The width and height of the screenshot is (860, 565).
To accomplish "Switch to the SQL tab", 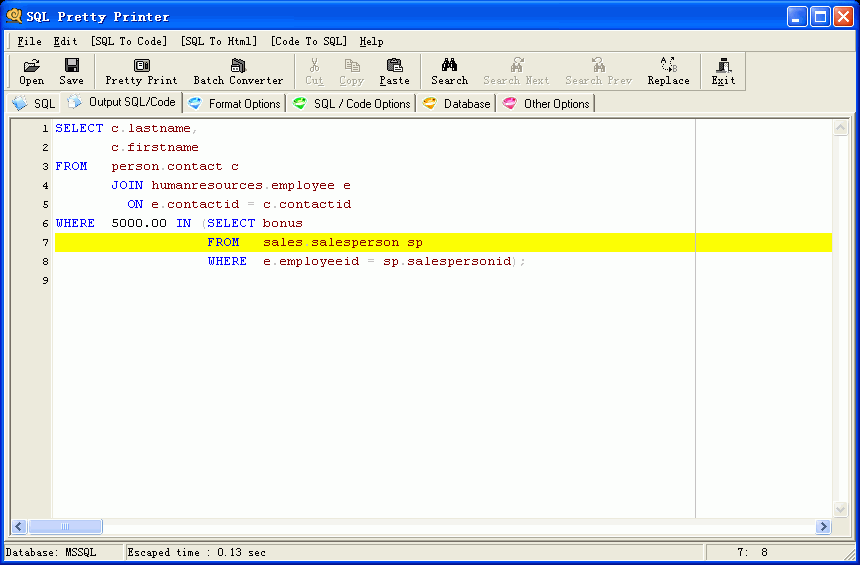I will point(34,103).
